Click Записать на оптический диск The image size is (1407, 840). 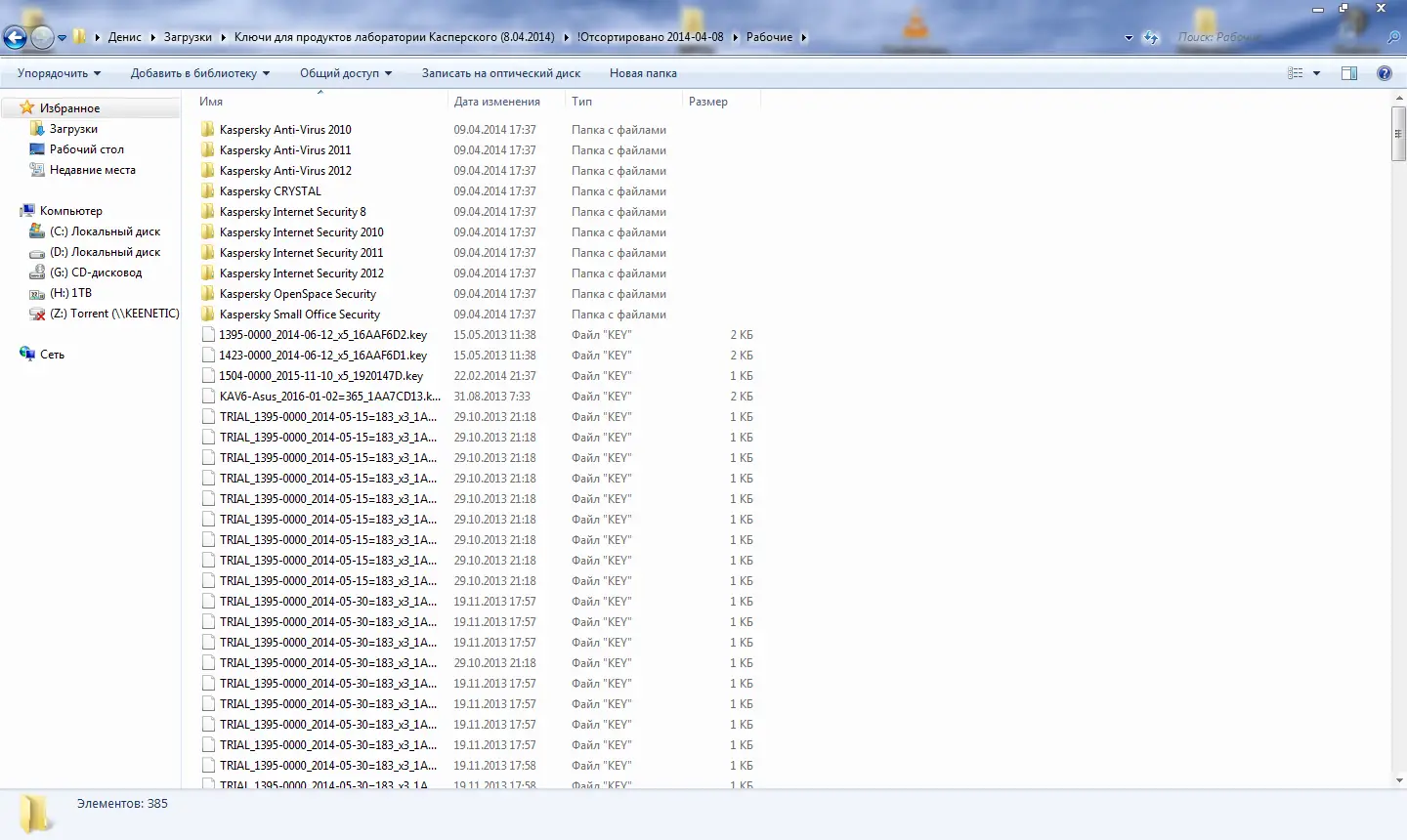tap(501, 73)
